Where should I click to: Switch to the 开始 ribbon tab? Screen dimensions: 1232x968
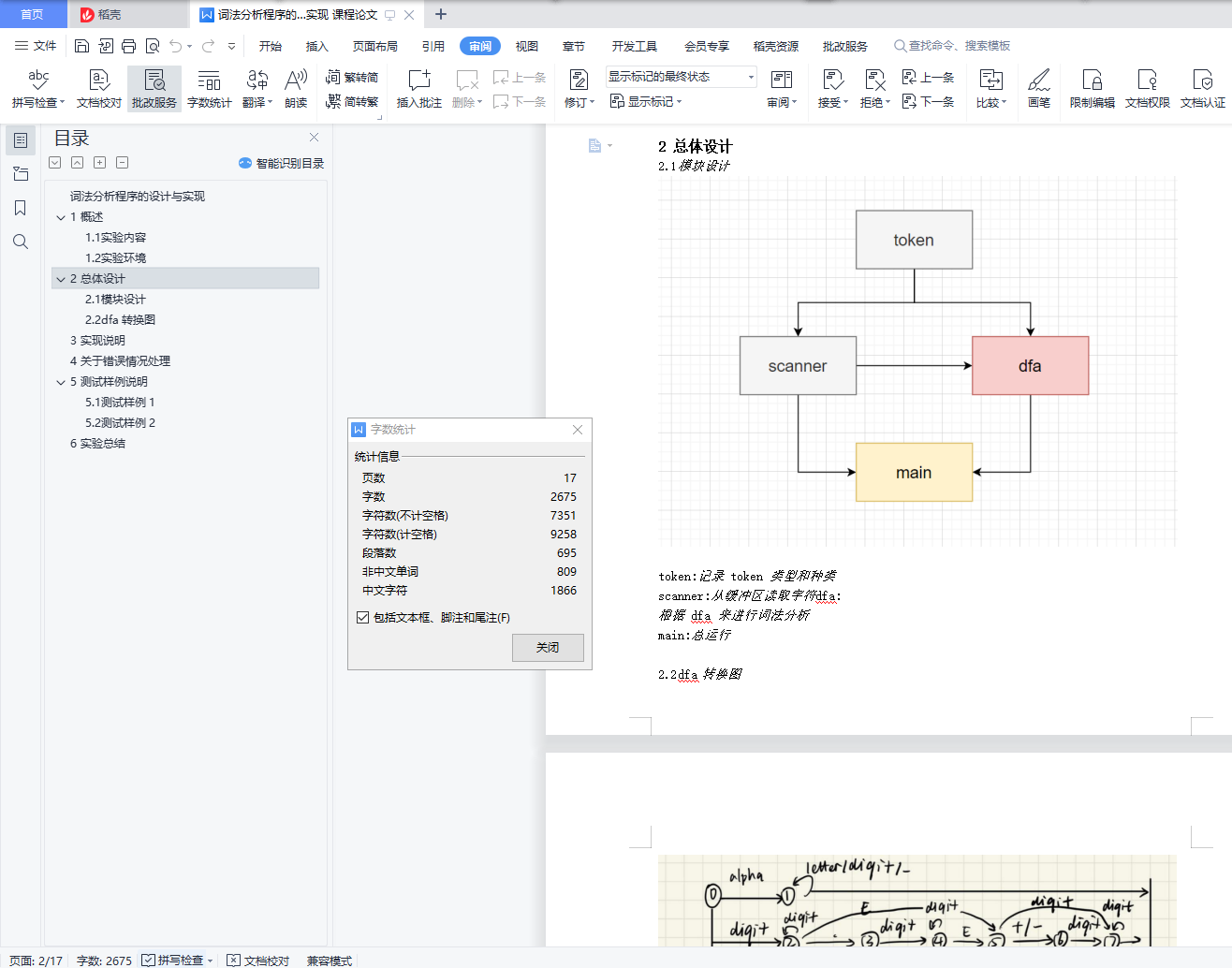(271, 46)
